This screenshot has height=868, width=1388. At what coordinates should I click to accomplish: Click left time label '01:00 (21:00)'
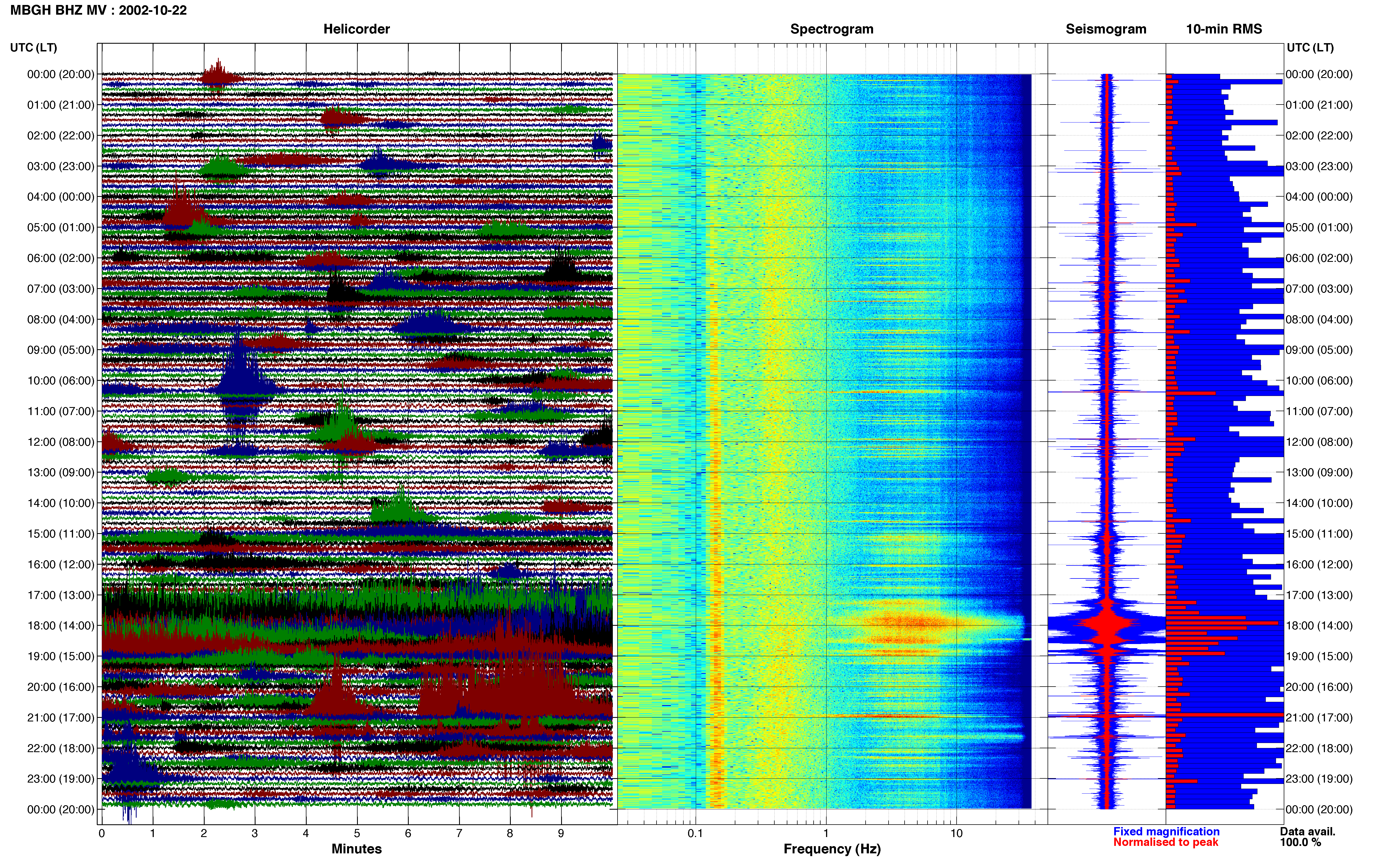(61, 105)
